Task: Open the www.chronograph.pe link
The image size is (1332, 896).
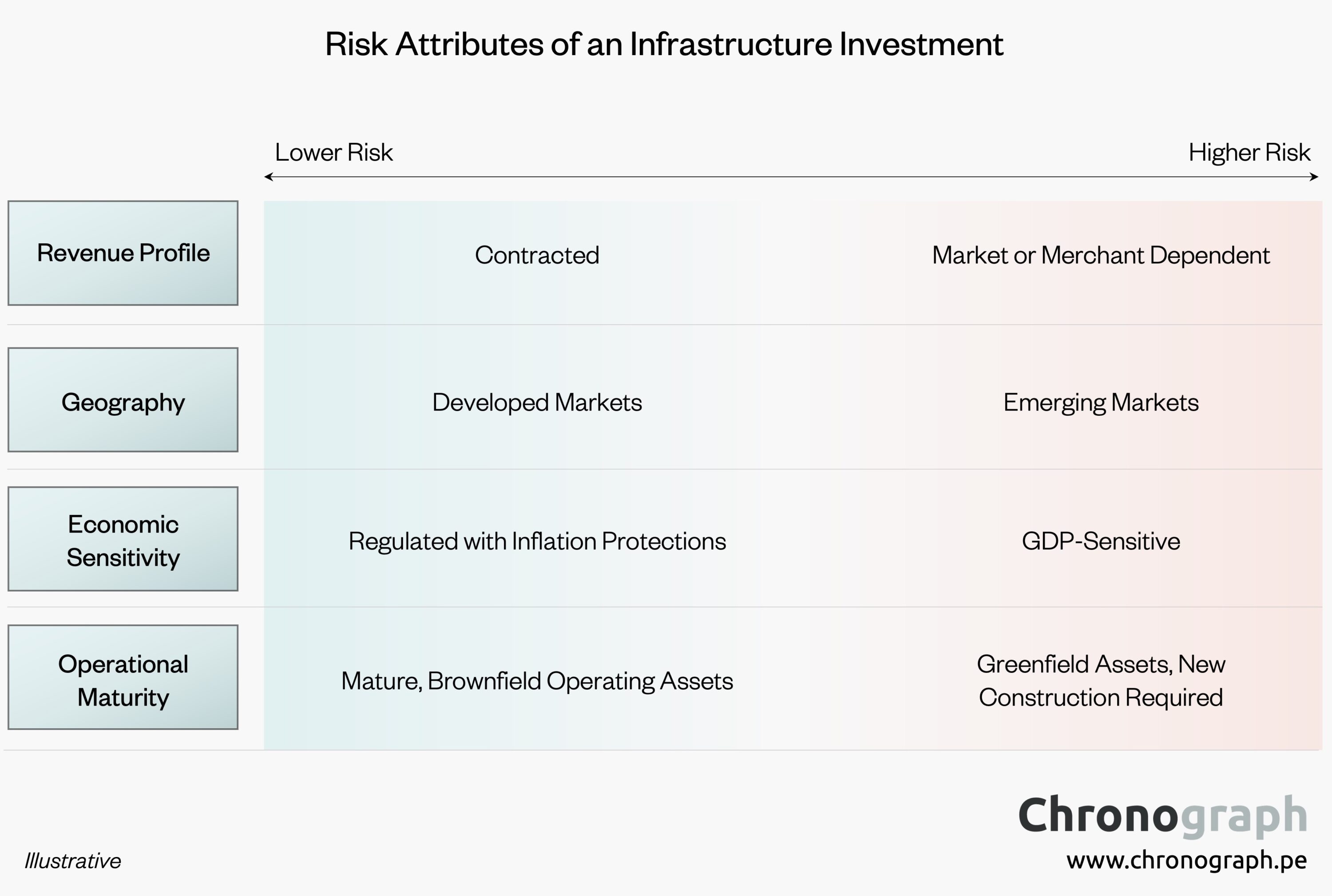Action: click(1186, 860)
